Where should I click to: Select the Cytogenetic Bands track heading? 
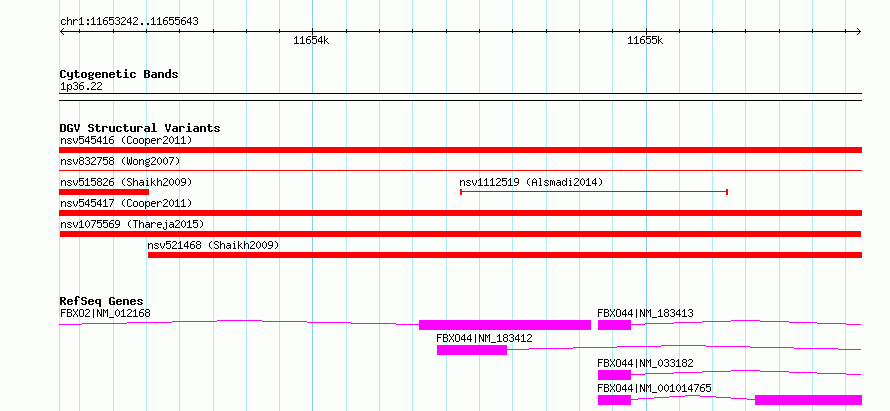pos(119,74)
